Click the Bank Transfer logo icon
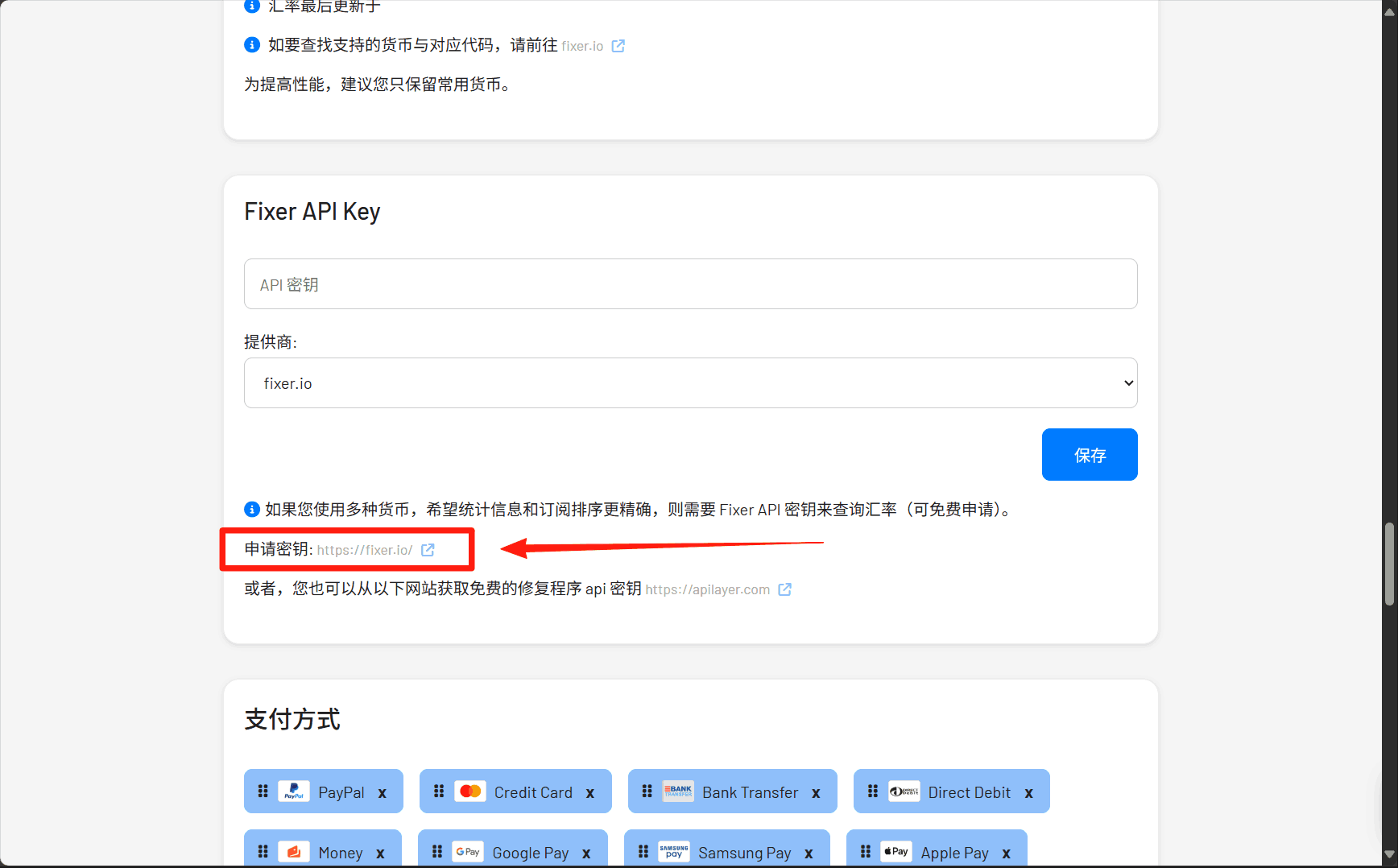The height and width of the screenshot is (868, 1398). point(678,792)
